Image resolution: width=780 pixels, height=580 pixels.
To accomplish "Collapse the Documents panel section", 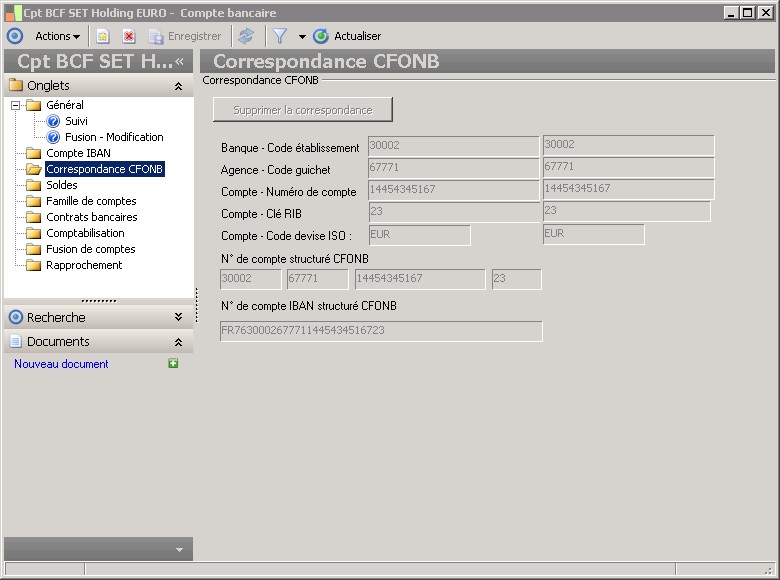I will [178, 342].
